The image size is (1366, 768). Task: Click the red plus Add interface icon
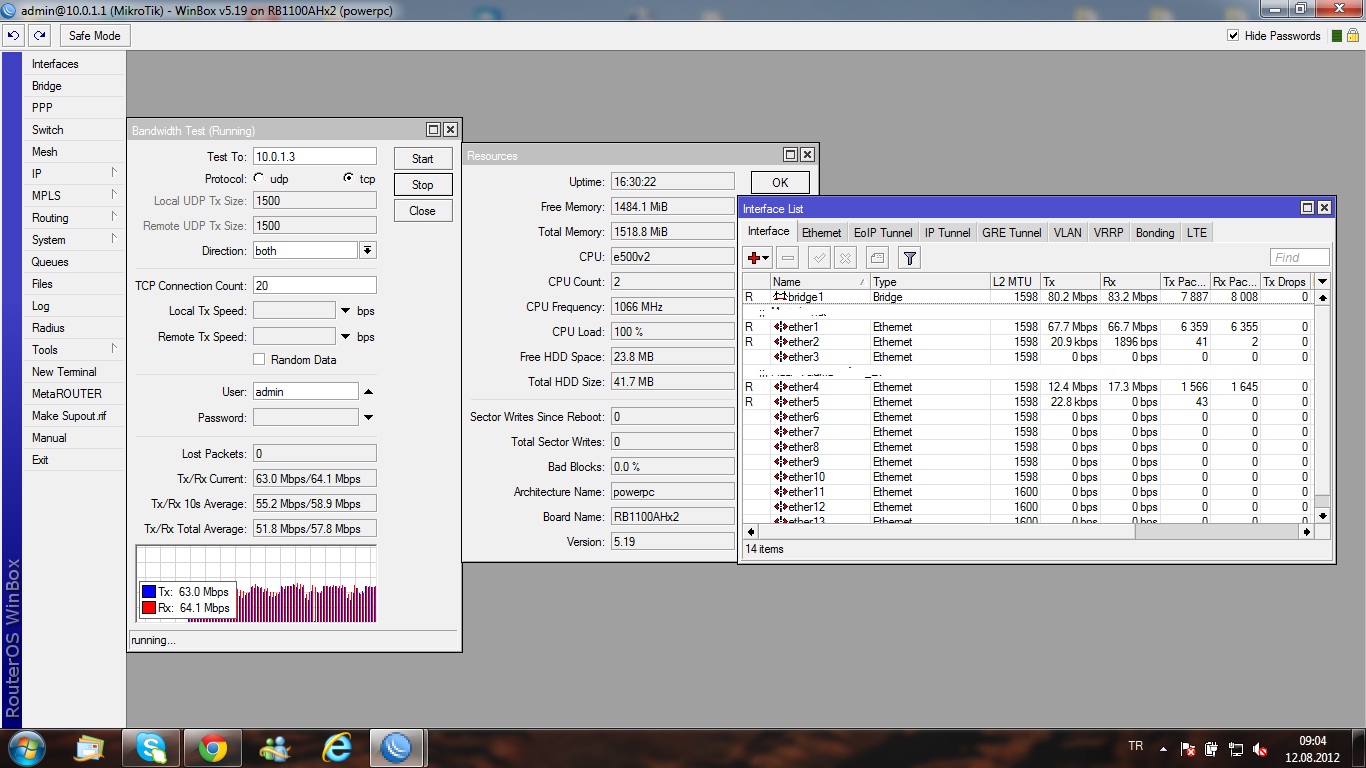pos(754,258)
